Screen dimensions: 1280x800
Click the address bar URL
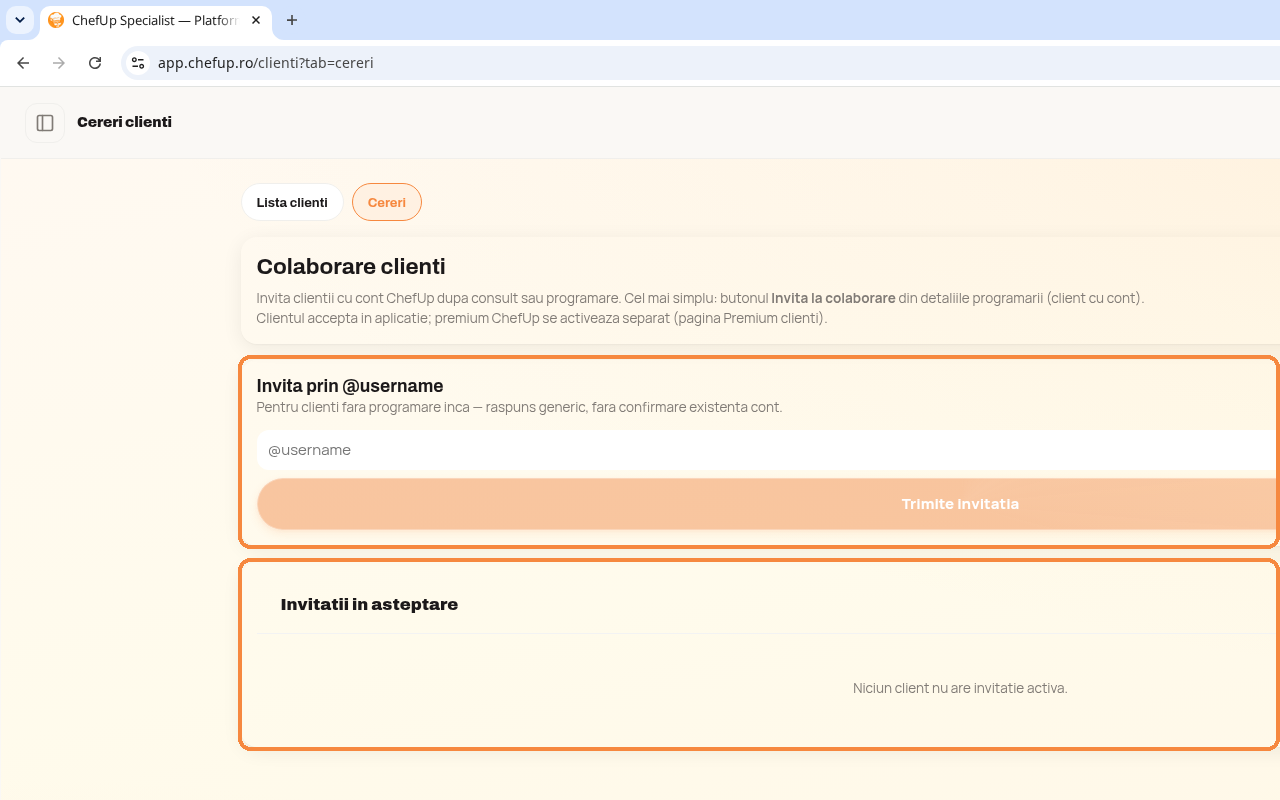coord(266,63)
